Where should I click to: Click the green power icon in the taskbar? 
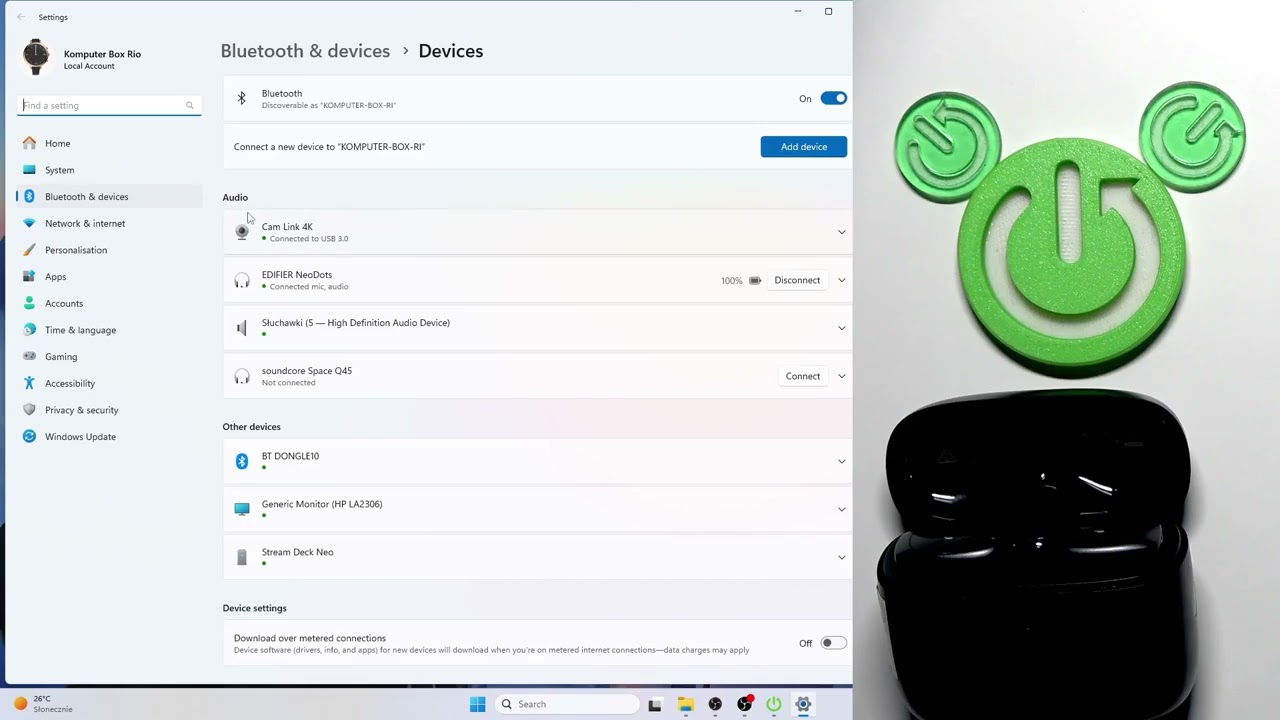774,704
